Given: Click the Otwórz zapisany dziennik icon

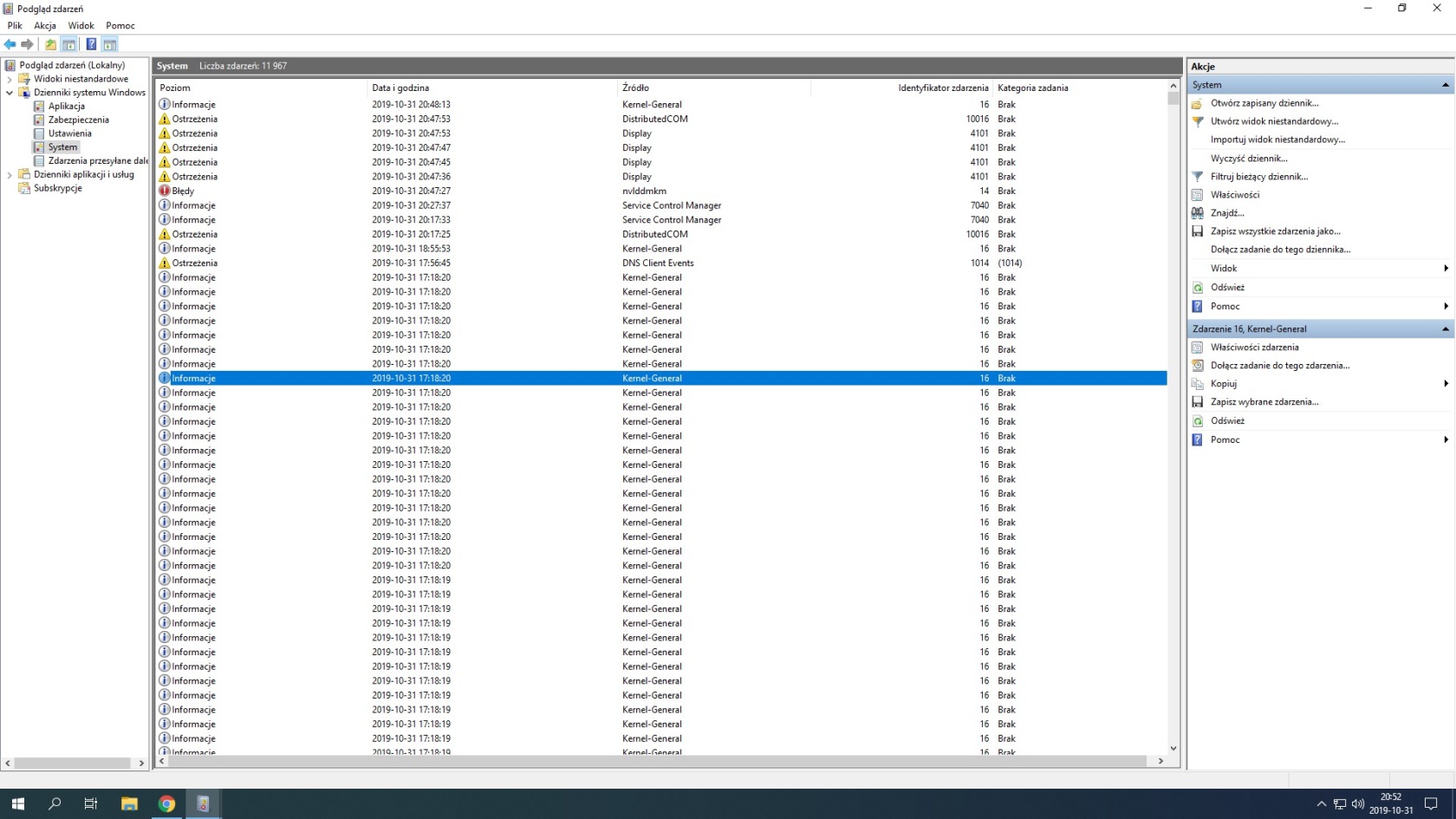Looking at the screenshot, I should (x=1197, y=103).
